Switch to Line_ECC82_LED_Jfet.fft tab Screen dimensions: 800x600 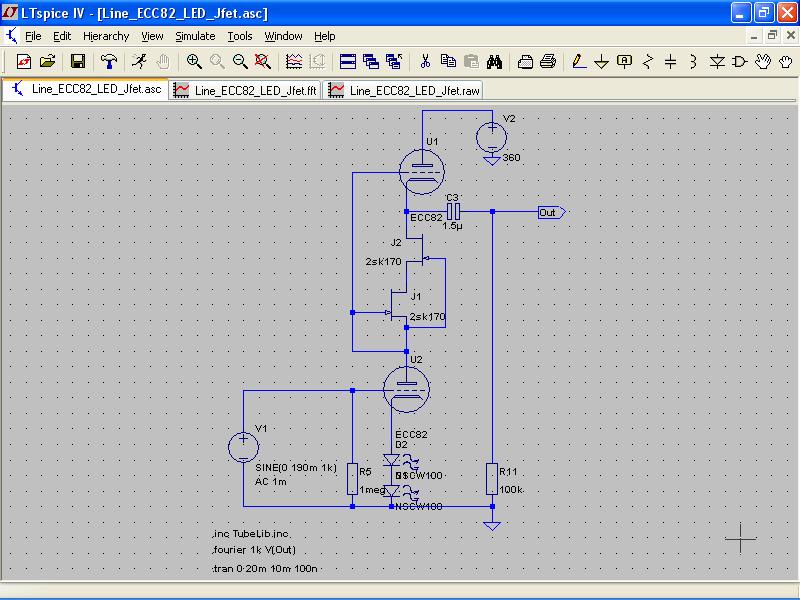pyautogui.click(x=245, y=90)
